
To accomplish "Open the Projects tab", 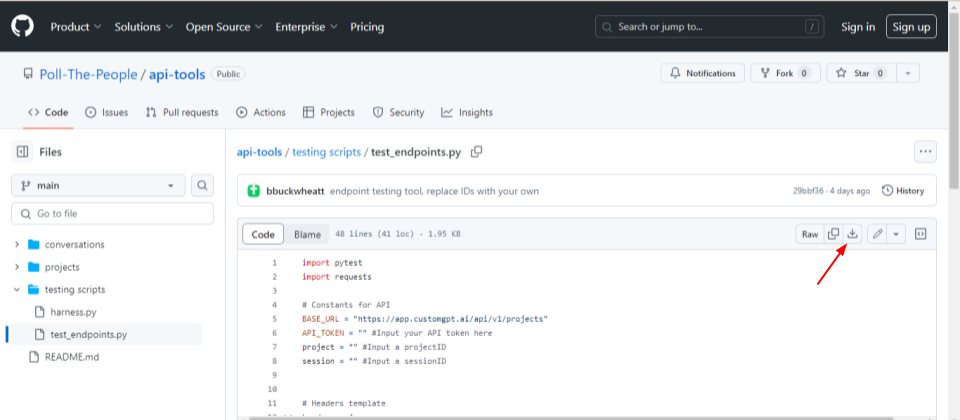I will pyautogui.click(x=329, y=113).
